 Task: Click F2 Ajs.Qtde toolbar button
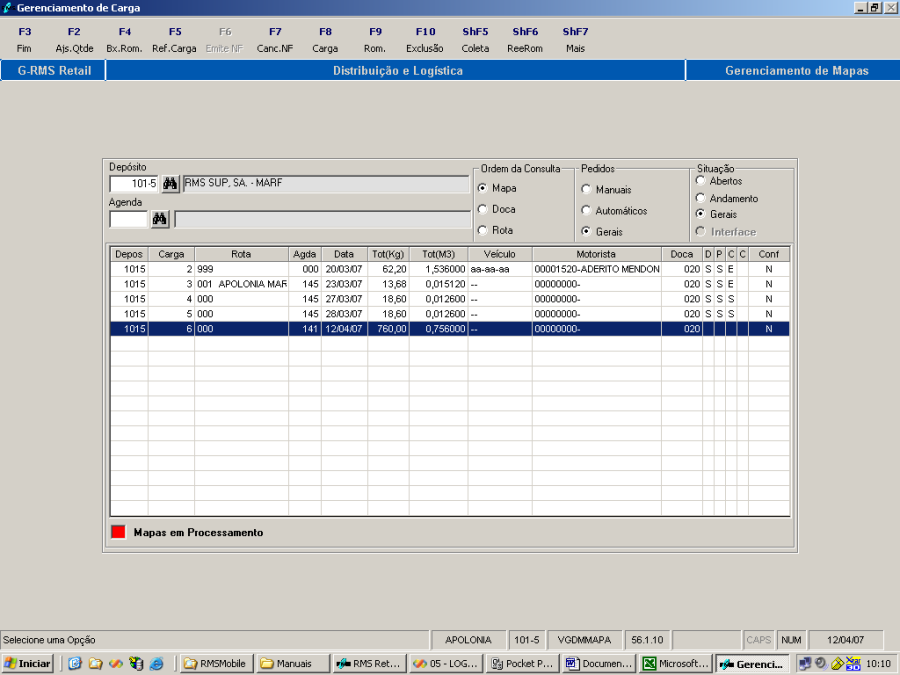tap(74, 40)
